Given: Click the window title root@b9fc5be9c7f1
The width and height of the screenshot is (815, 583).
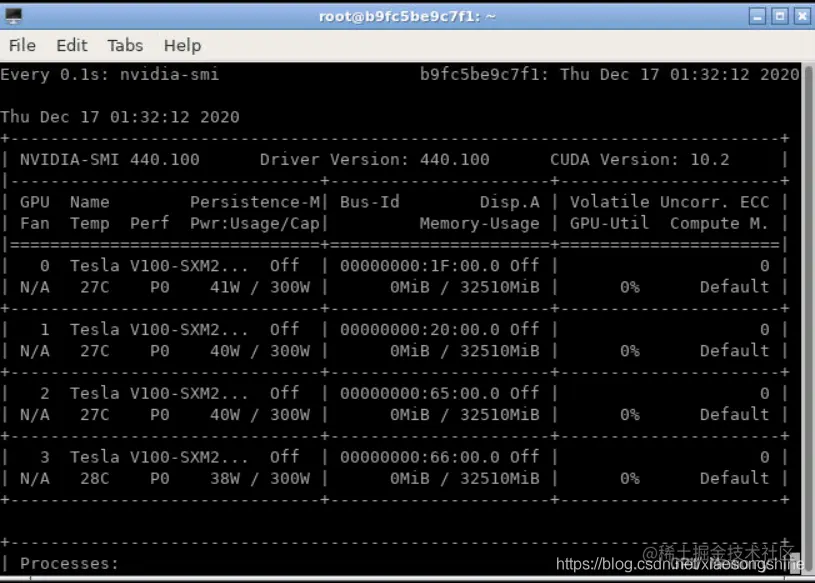Looking at the screenshot, I should [407, 17].
